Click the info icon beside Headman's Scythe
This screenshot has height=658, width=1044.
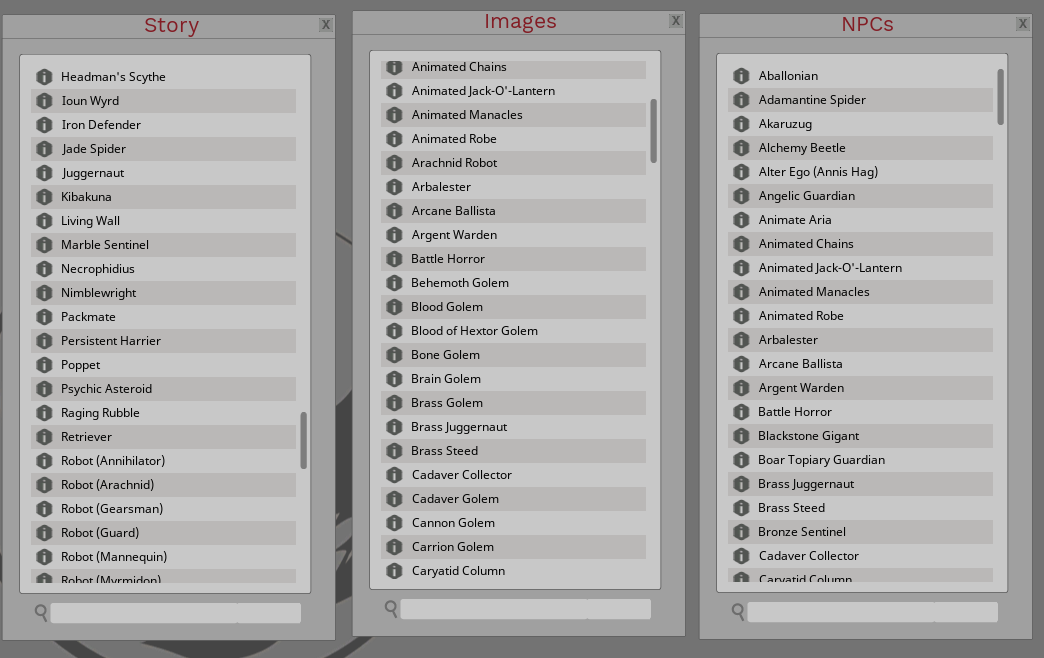coord(45,76)
